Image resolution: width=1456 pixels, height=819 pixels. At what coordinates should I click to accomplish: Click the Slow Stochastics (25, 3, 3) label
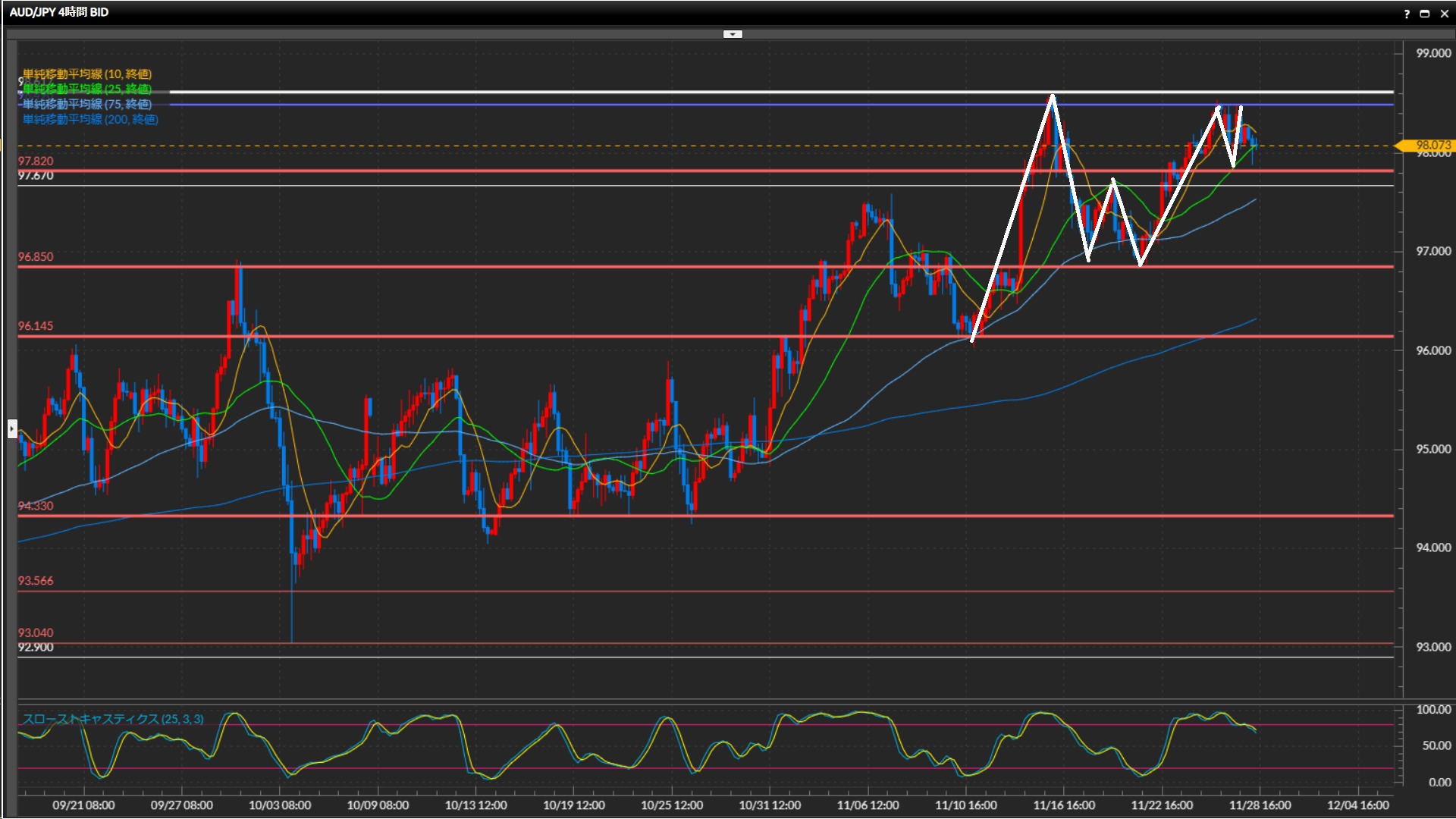(113, 719)
